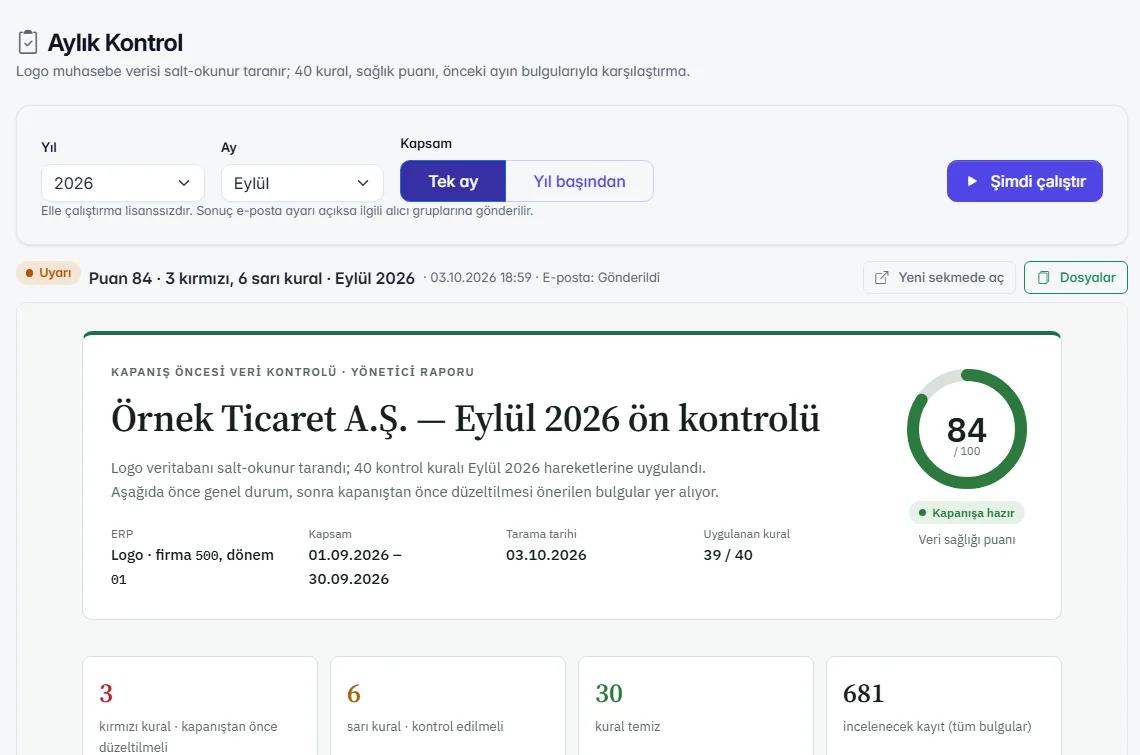1140x755 pixels.
Task: Click Logo veritabanı salt-okunur tarandı paragraph
Action: [x=414, y=480]
